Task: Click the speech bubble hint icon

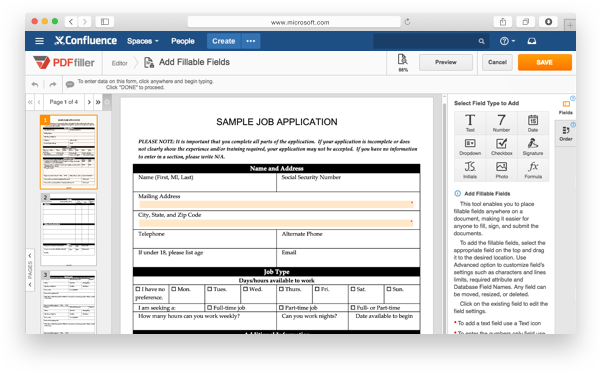Action: 70,84
